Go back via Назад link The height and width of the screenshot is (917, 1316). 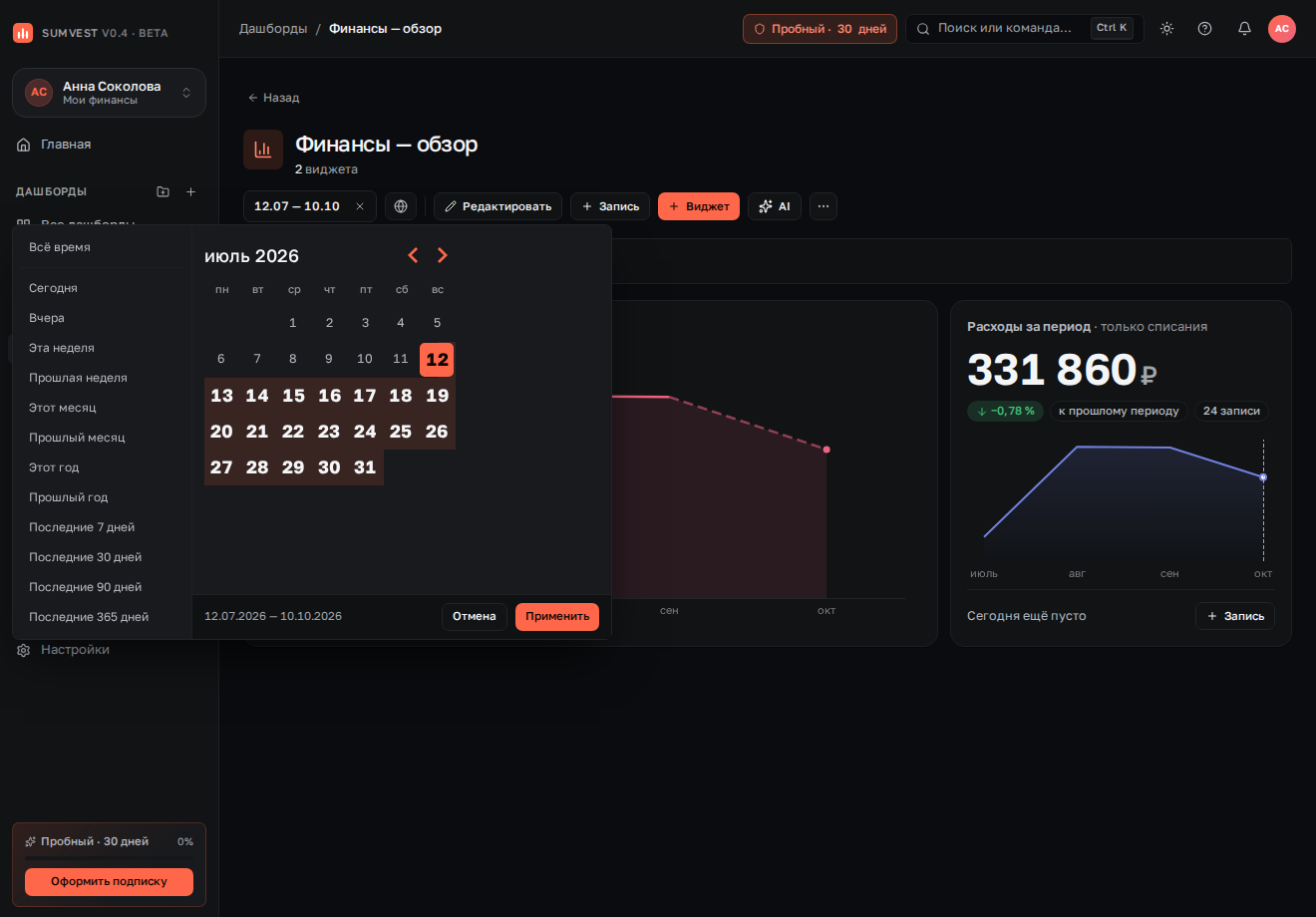(274, 98)
